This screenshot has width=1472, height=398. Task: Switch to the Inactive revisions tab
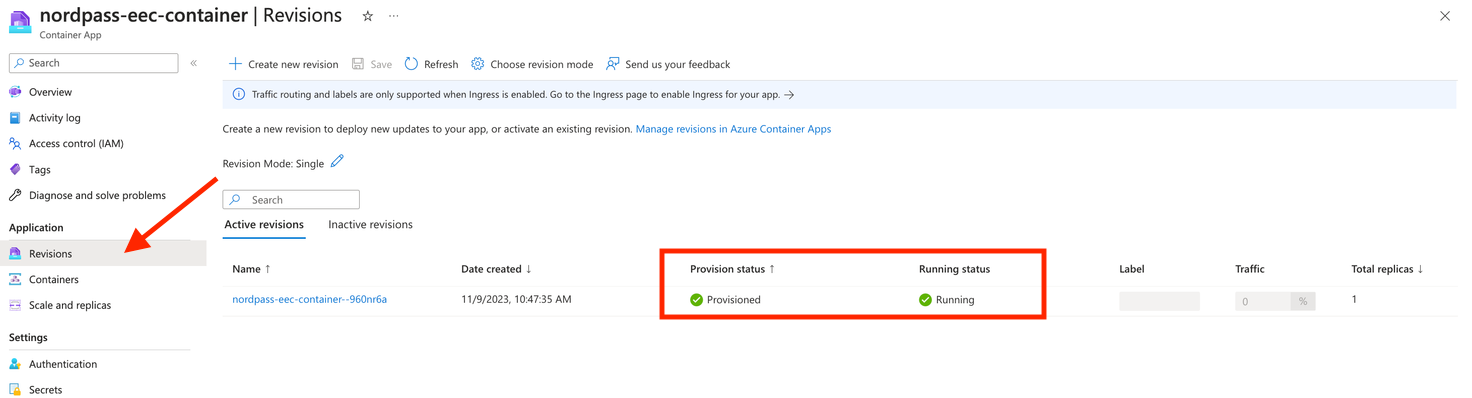coord(370,225)
